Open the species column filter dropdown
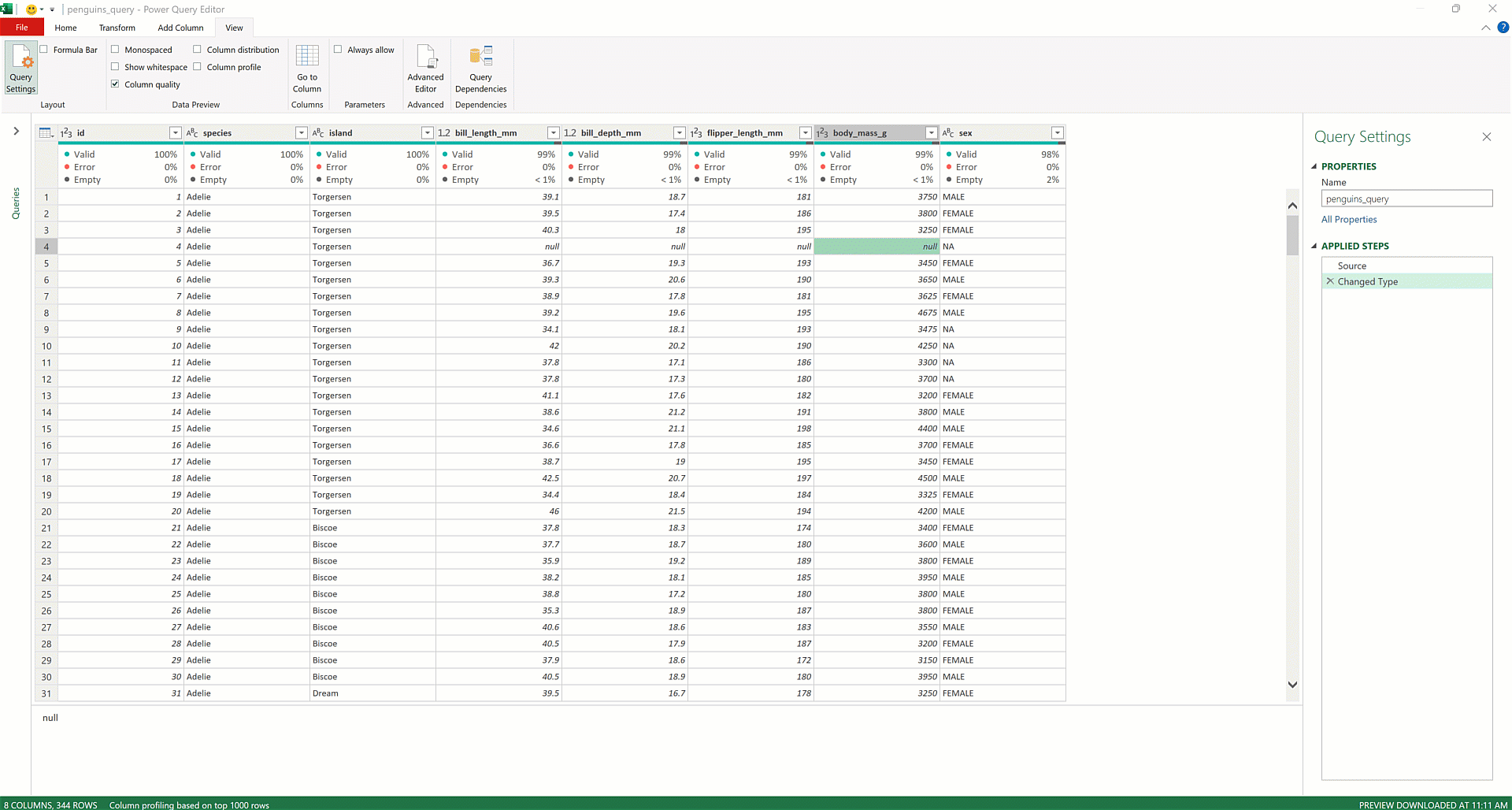 click(301, 132)
